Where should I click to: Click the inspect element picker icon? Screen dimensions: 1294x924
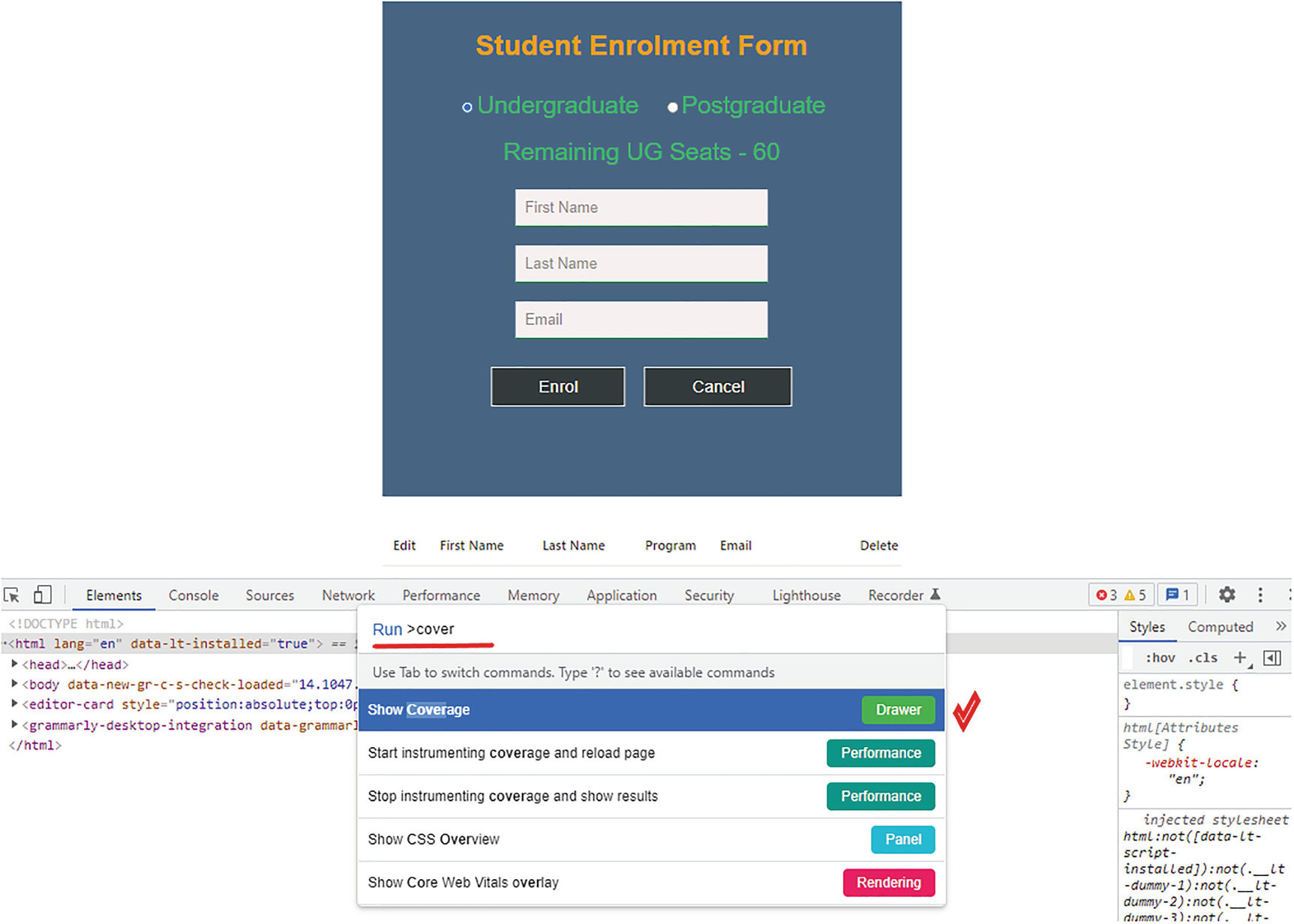(x=12, y=595)
